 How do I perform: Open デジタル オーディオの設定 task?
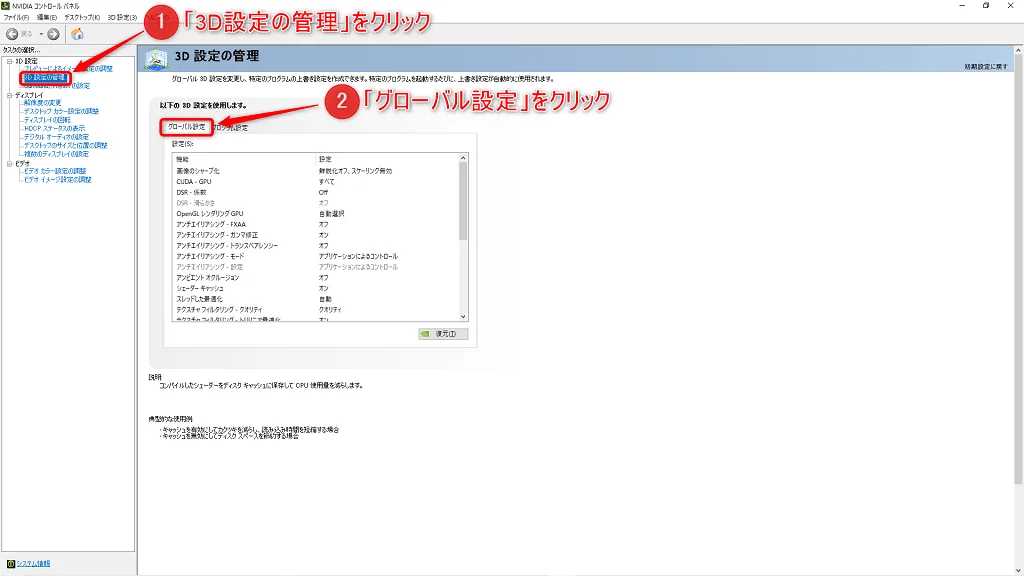(56, 137)
